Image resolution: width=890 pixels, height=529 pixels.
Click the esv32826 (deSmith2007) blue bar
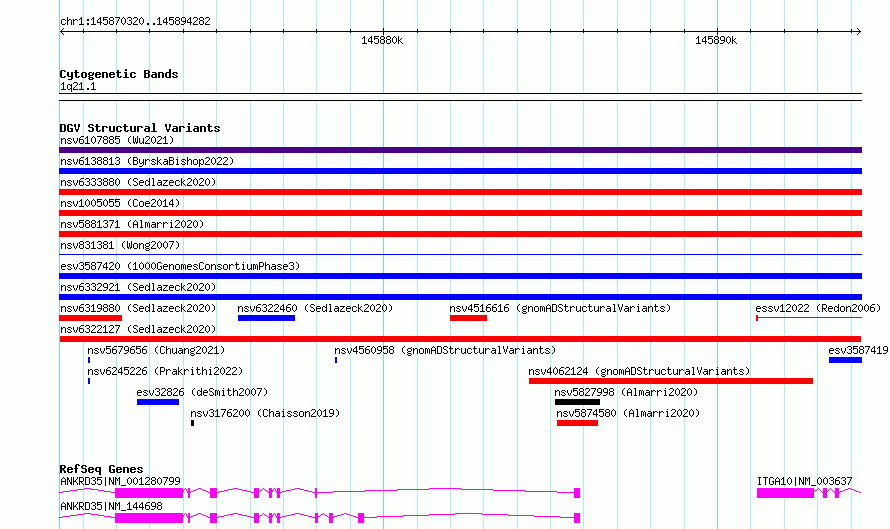coord(158,402)
